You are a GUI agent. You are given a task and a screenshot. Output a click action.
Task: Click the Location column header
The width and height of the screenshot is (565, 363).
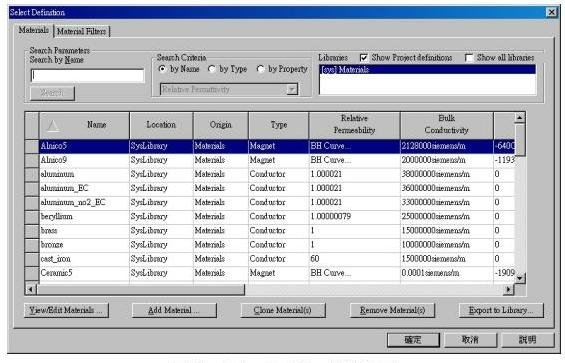[161, 125]
